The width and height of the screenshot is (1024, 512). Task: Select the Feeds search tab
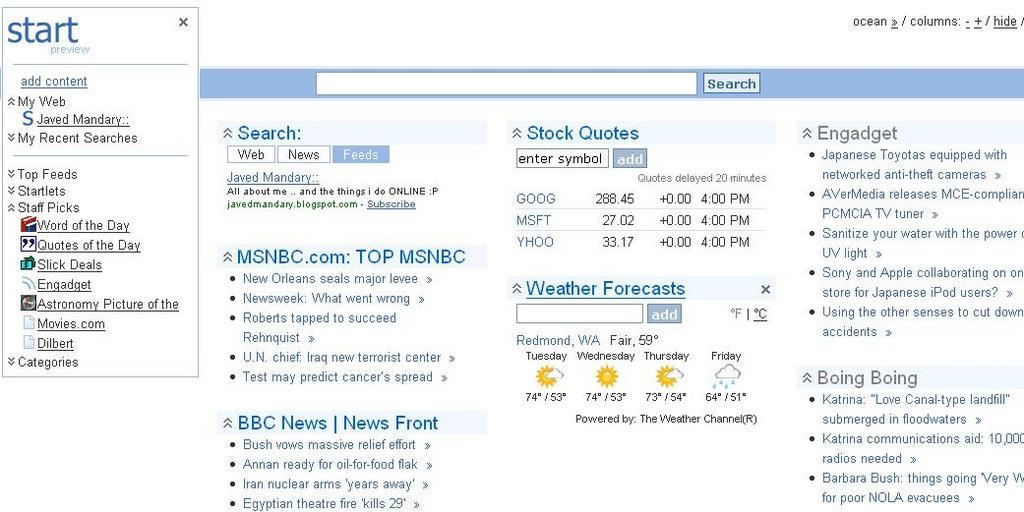click(x=360, y=155)
